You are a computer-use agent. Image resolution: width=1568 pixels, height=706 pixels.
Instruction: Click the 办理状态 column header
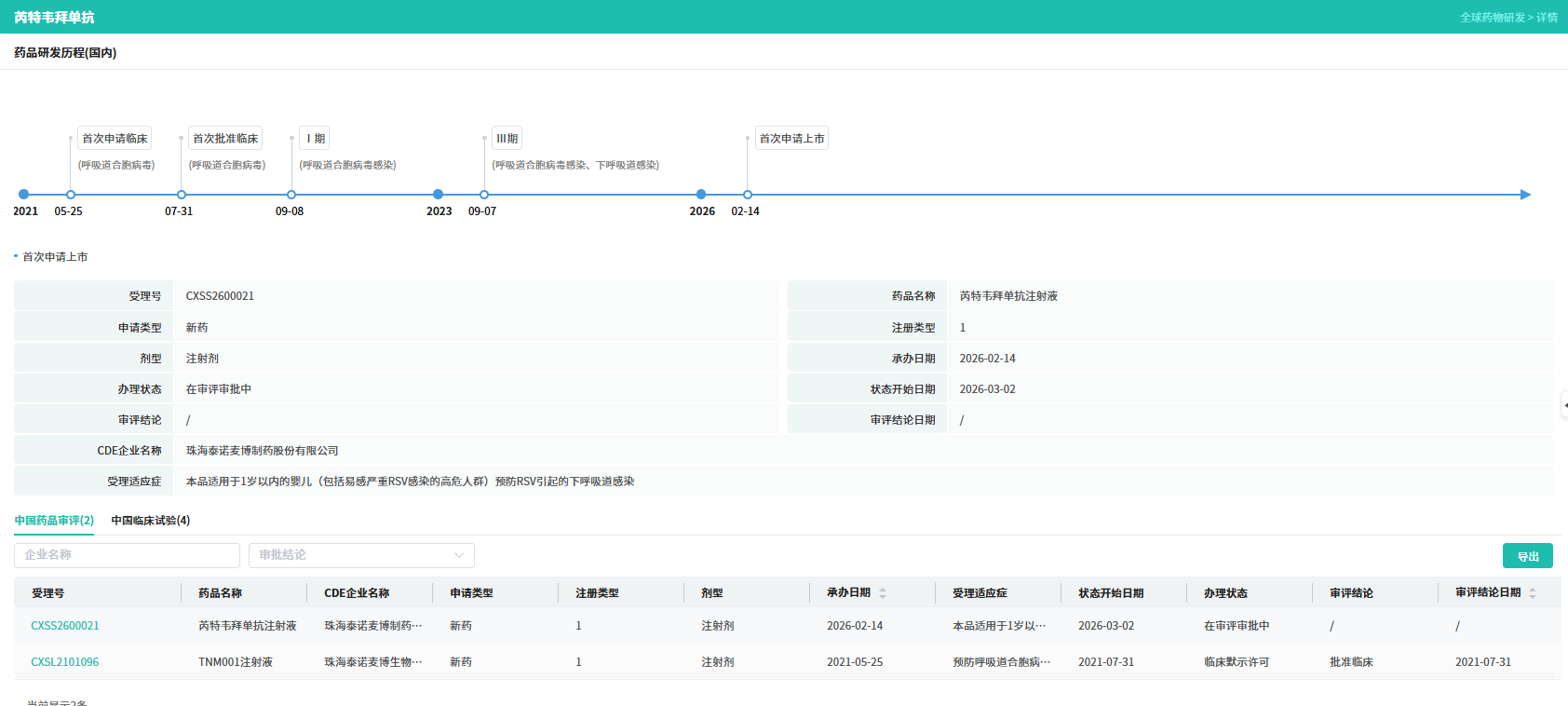point(1225,593)
